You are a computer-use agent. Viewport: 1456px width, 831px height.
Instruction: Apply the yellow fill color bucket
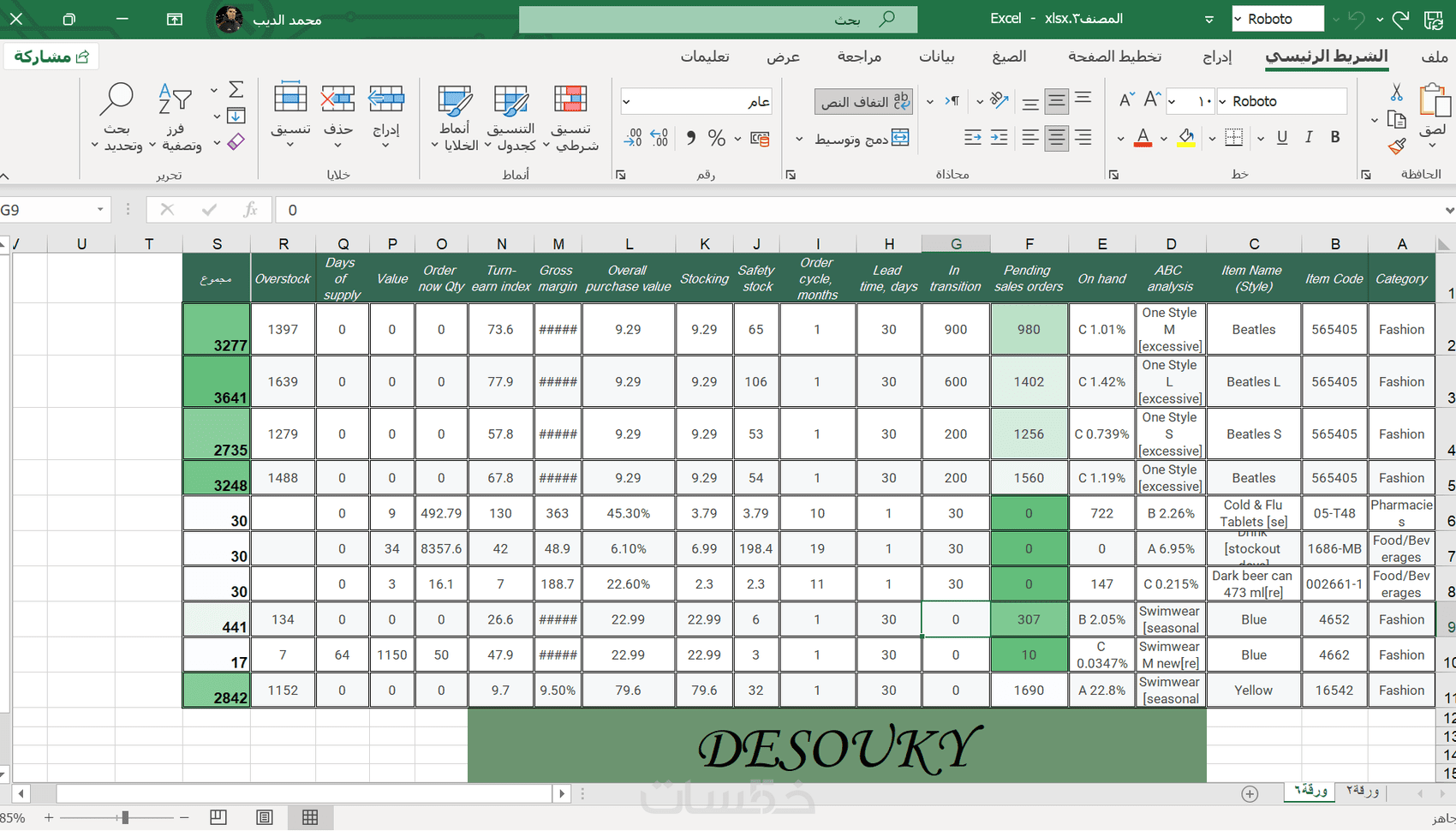pos(1186,137)
